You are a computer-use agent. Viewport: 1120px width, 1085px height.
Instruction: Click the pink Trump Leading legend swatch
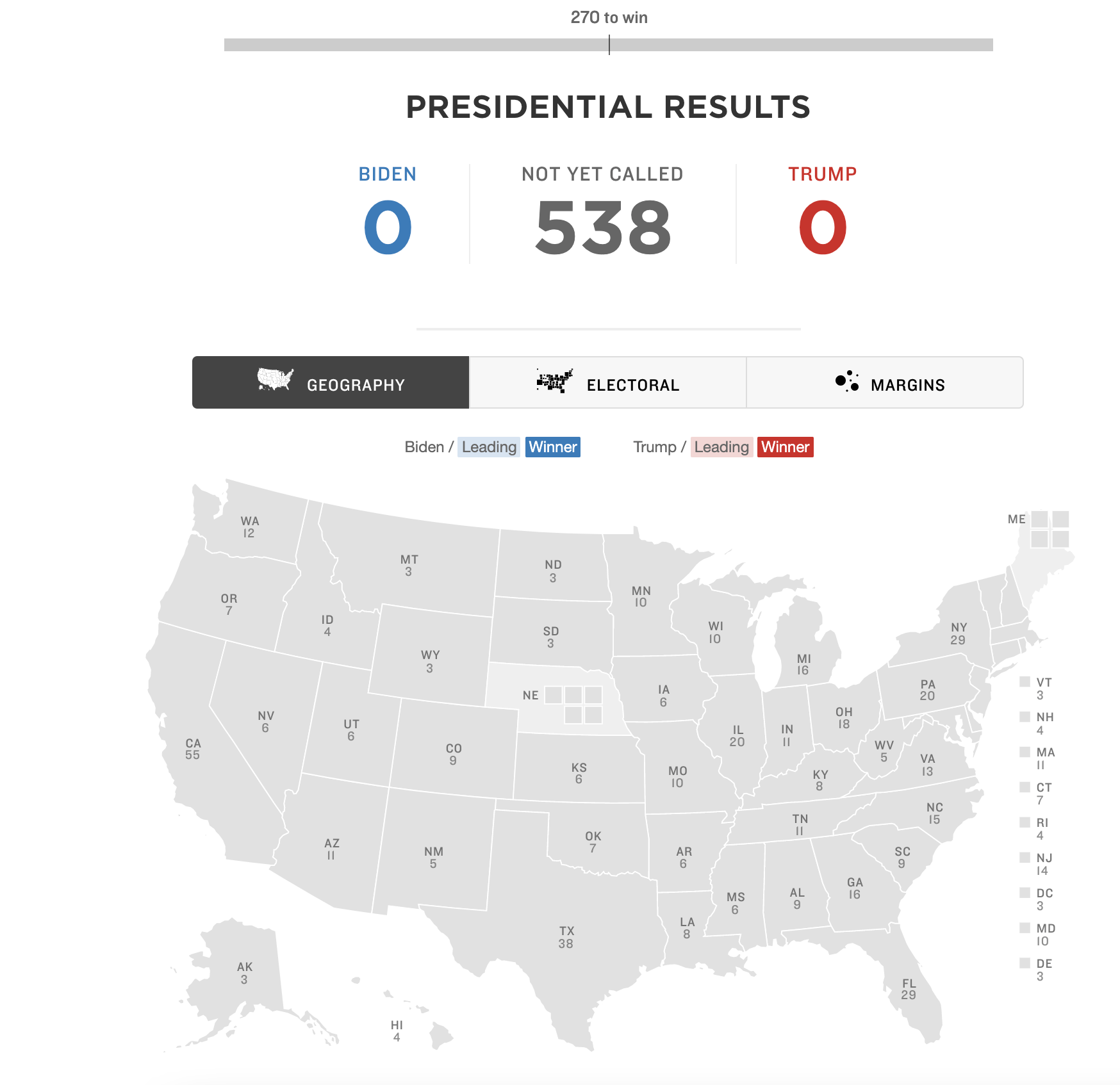tap(721, 447)
